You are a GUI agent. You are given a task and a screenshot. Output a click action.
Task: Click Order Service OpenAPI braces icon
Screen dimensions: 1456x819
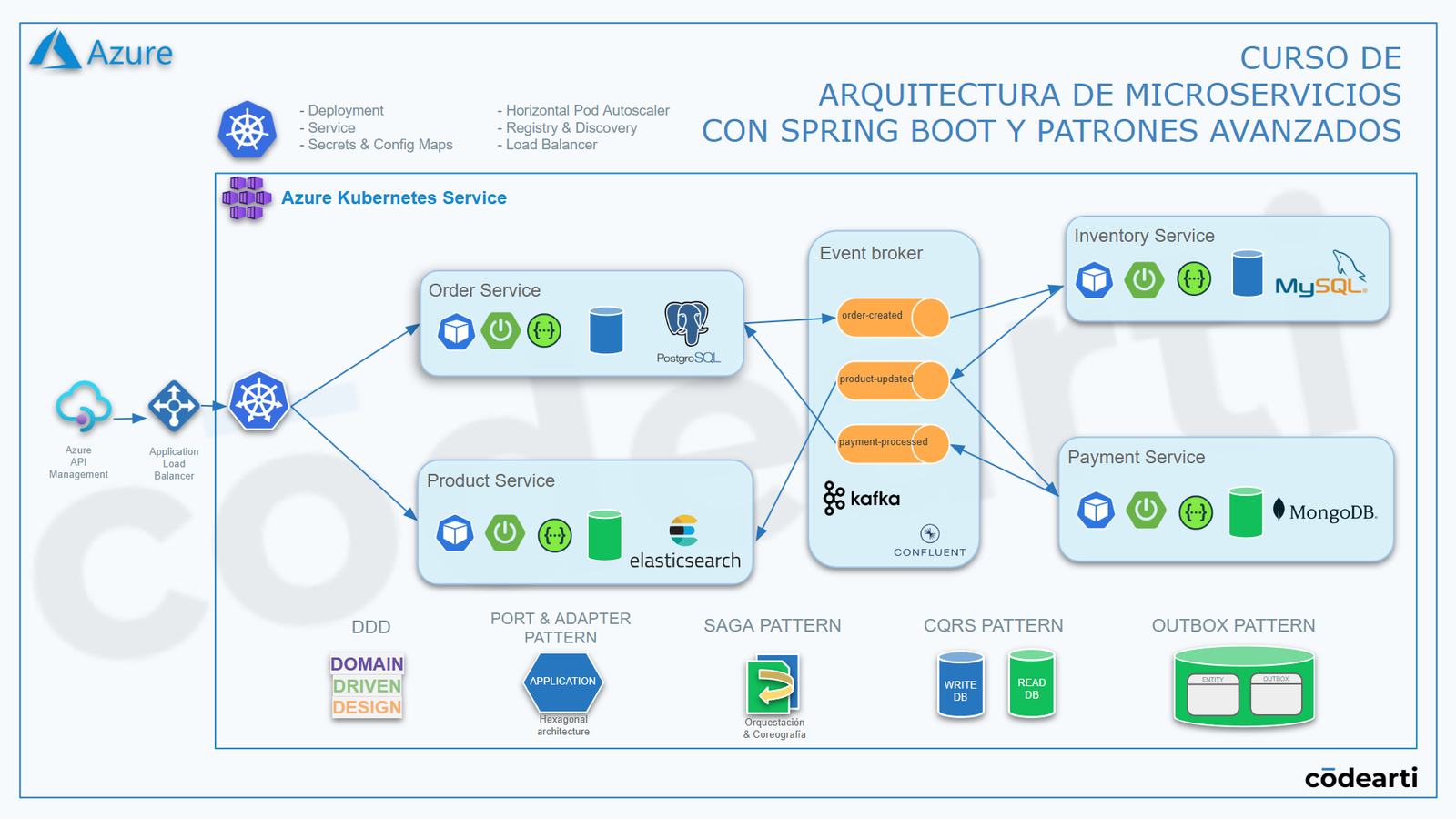click(544, 331)
